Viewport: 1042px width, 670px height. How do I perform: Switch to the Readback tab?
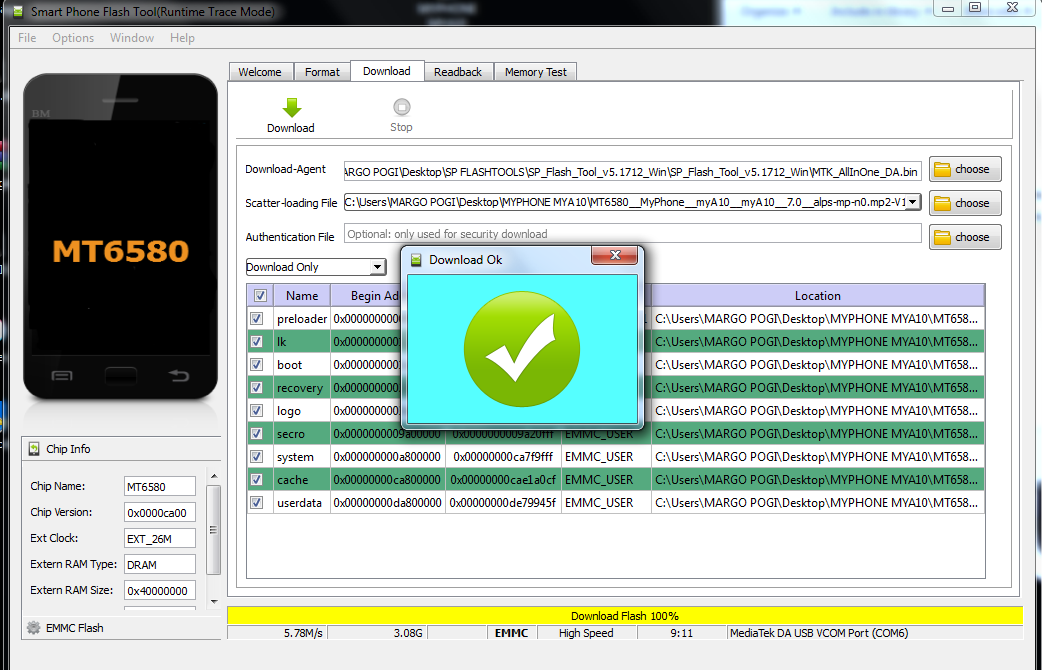click(458, 72)
